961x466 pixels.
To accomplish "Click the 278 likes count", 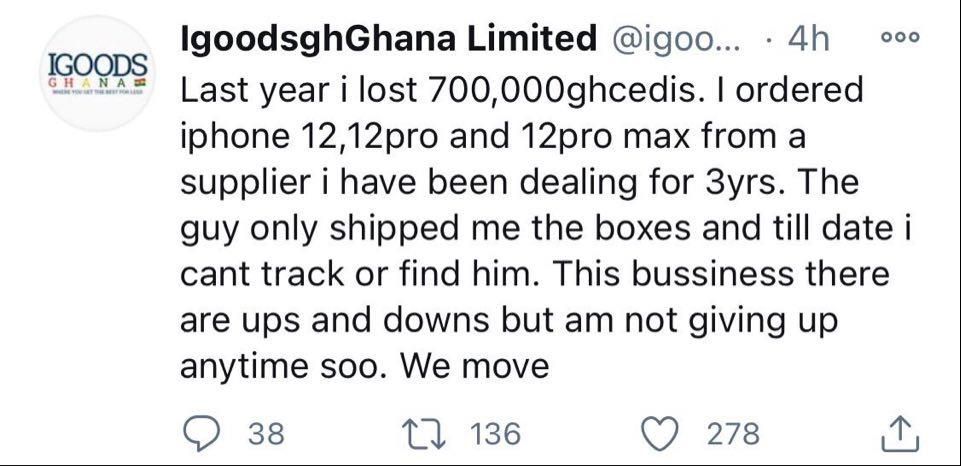I will (x=733, y=433).
